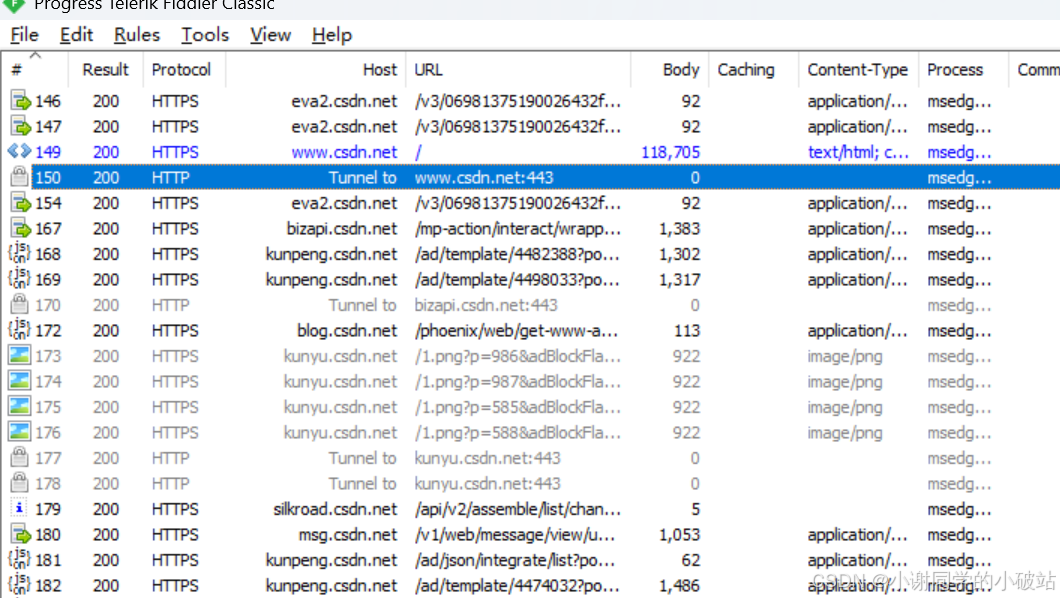Viewport: 1060px width, 598px height.
Task: Click the post-request icon of session 146
Action: click(x=20, y=101)
